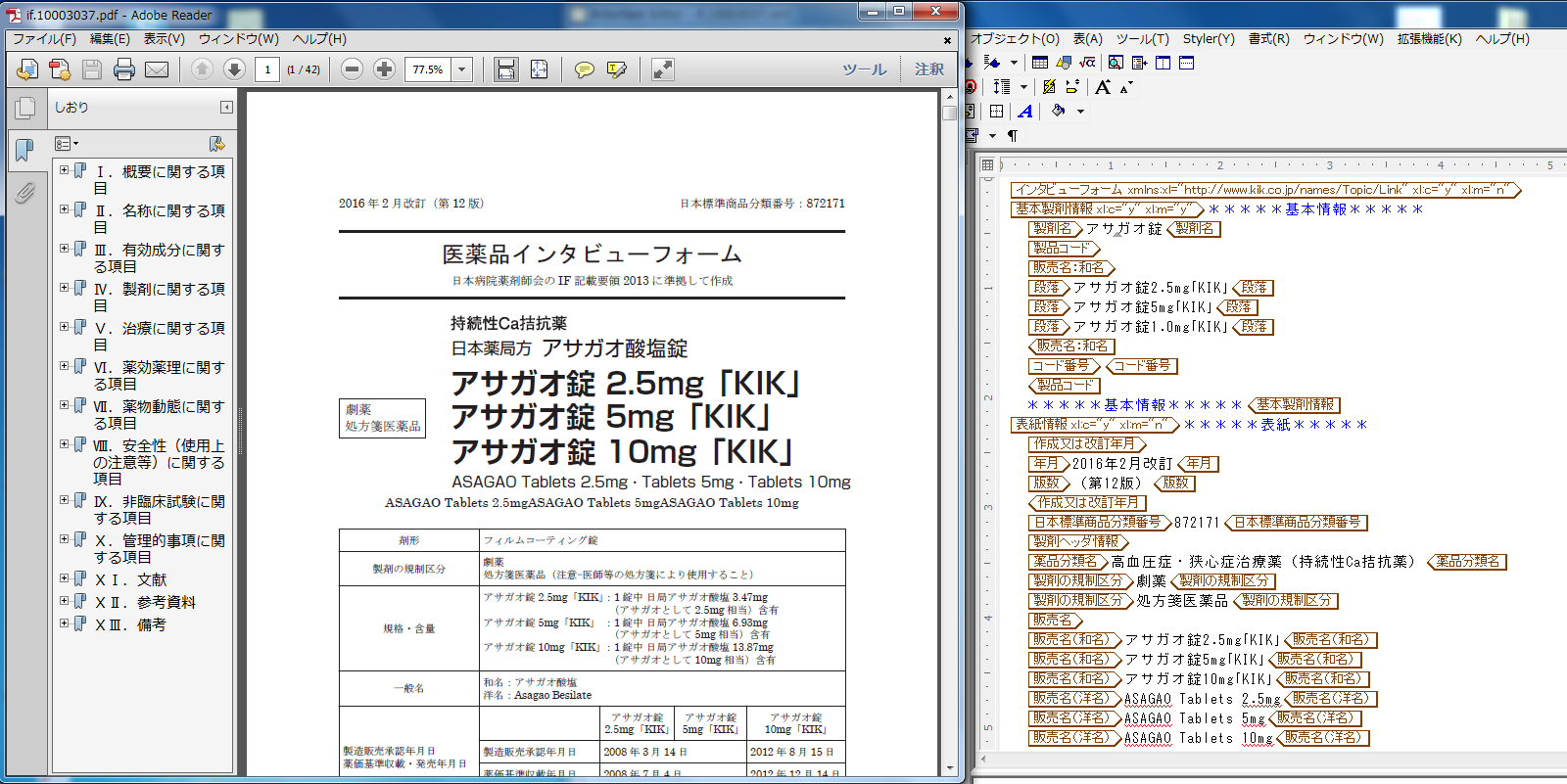The width and height of the screenshot is (1567, 784).
Task: Click the 77.5% zoom value field
Action: click(x=428, y=69)
